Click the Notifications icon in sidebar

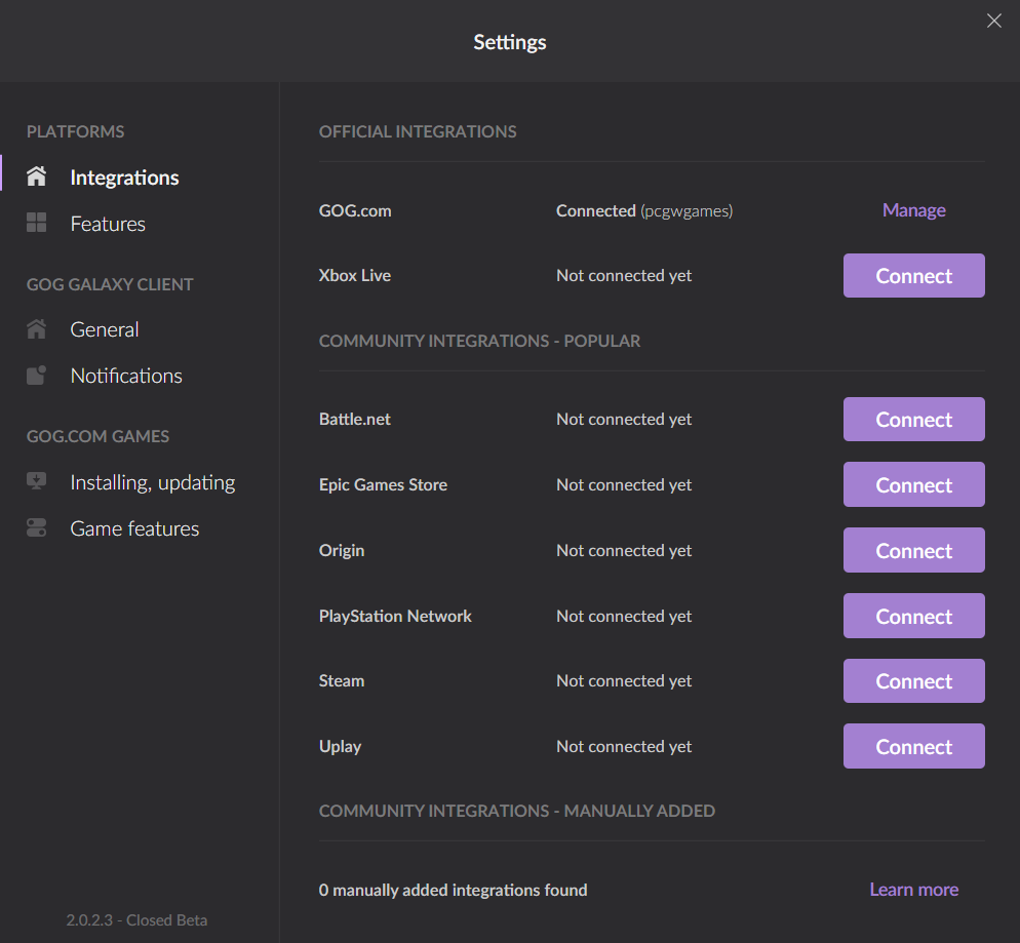(37, 376)
